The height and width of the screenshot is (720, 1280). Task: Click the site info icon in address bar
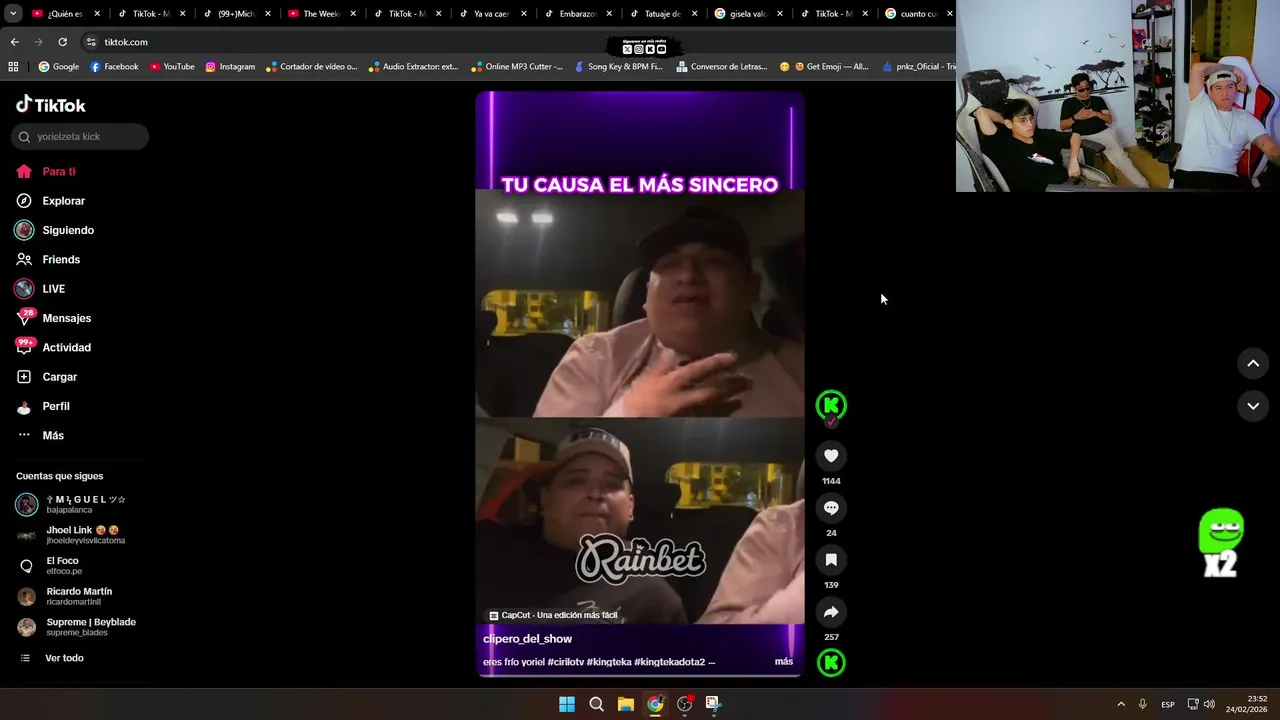coord(91,42)
